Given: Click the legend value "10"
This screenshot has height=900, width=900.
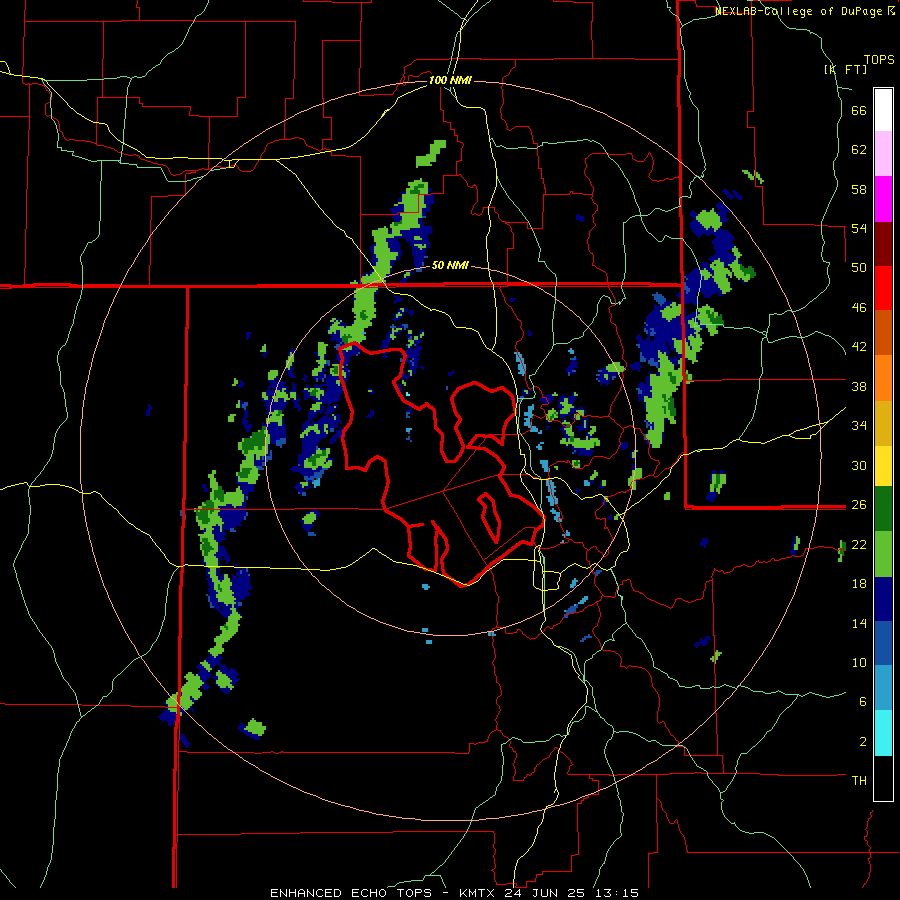Looking at the screenshot, I should coord(859,662).
